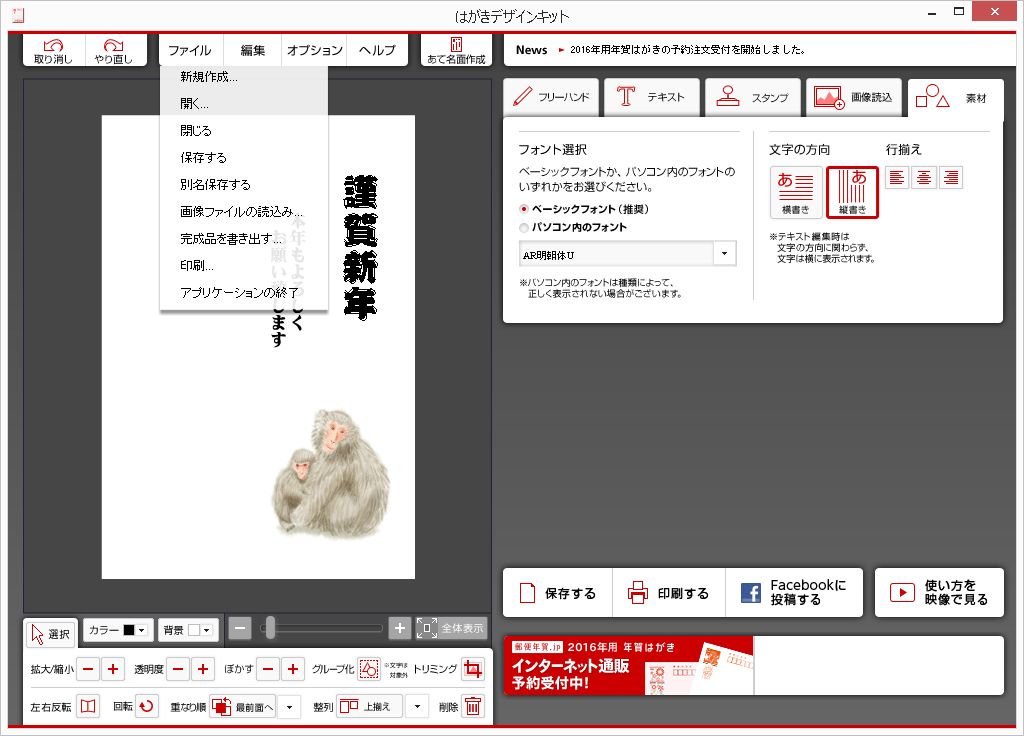Click the flip horizontal (左右反転) icon

(88, 707)
